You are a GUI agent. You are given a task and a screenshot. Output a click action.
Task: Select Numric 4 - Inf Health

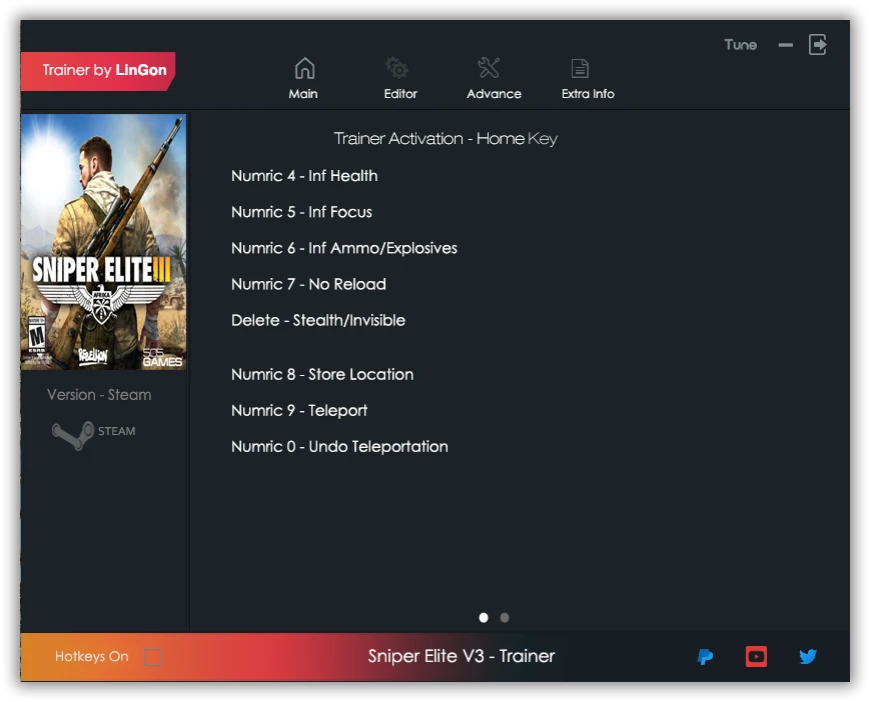[x=304, y=176]
